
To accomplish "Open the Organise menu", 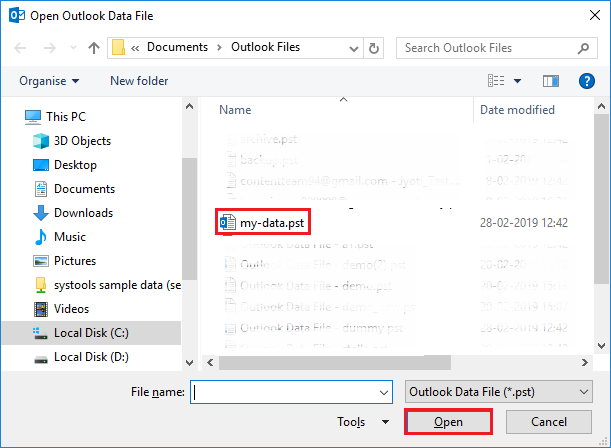I will [x=49, y=81].
